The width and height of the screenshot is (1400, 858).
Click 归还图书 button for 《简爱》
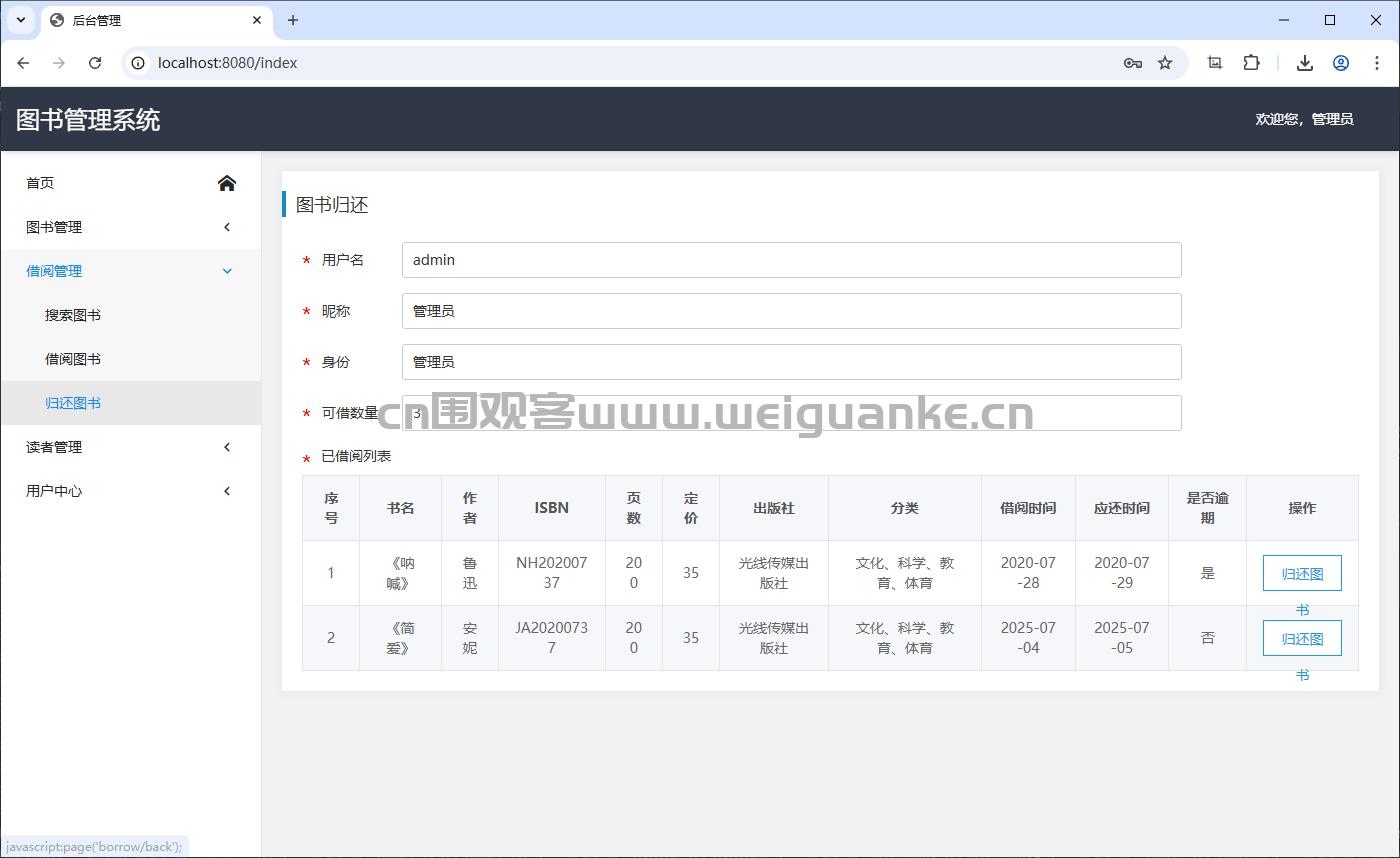(1302, 638)
